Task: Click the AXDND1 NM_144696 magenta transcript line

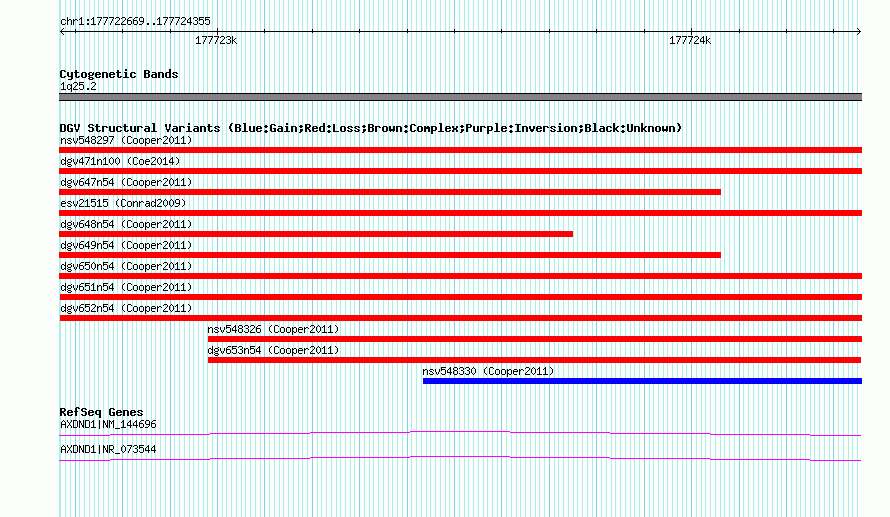Action: click(460, 434)
